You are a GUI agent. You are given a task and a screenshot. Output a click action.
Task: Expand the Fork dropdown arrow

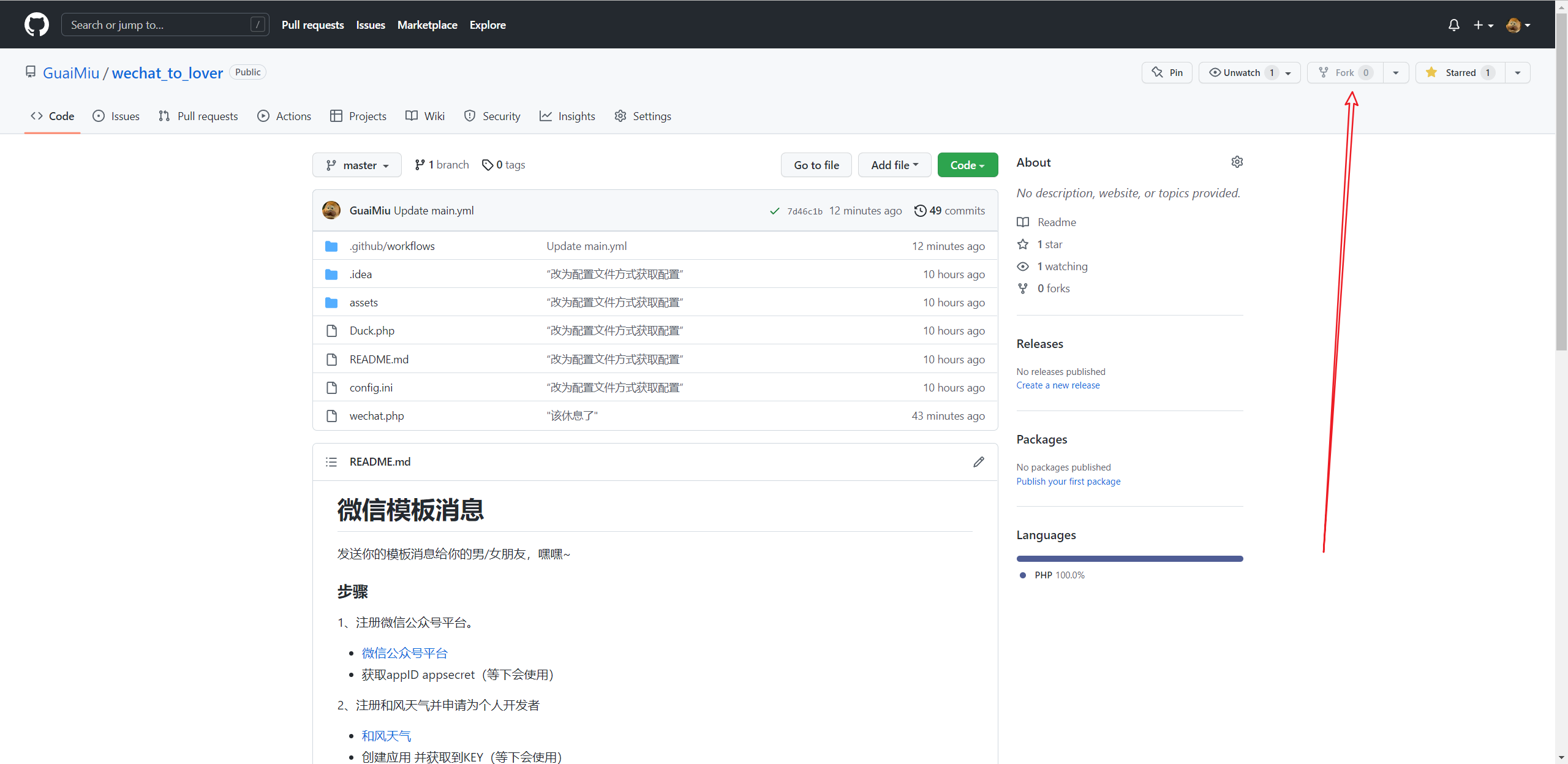click(1396, 72)
